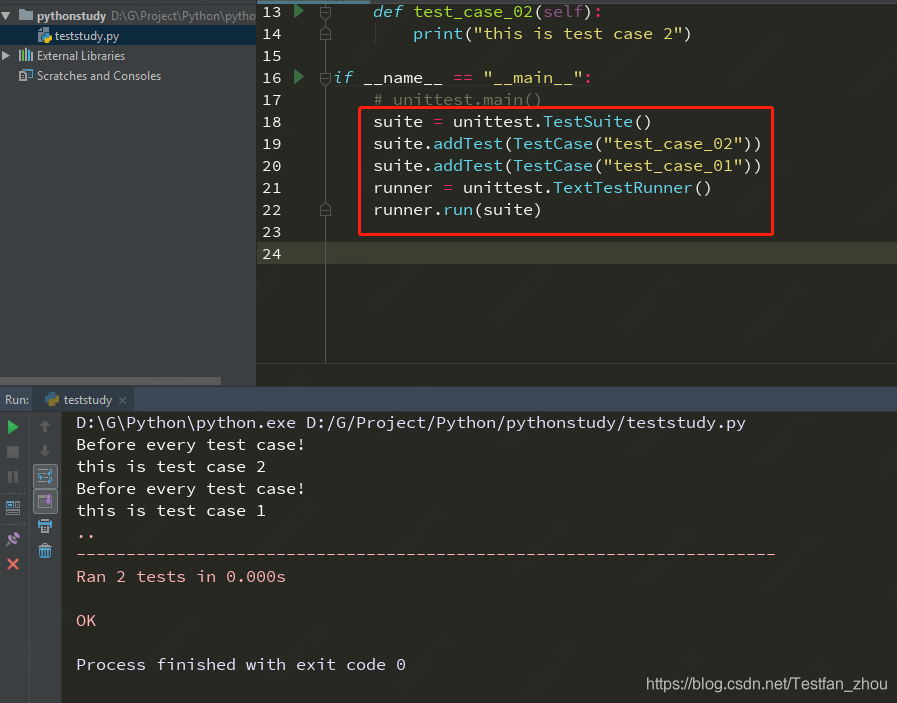897x703 pixels.
Task: Click the Python icon on the teststudy run tab
Action: pyautogui.click(x=51, y=399)
